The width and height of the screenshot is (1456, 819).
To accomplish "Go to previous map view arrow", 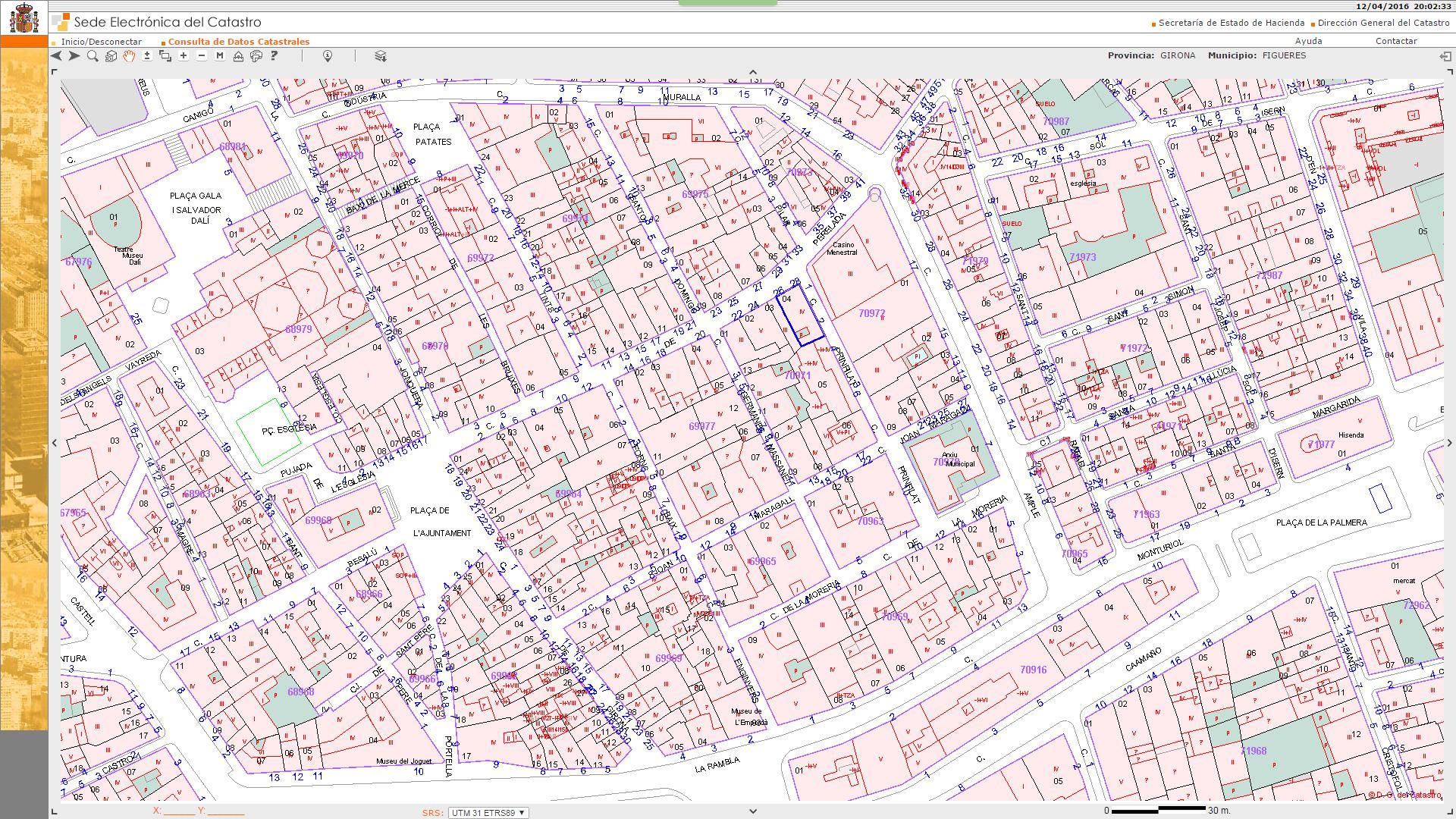I will (57, 56).
